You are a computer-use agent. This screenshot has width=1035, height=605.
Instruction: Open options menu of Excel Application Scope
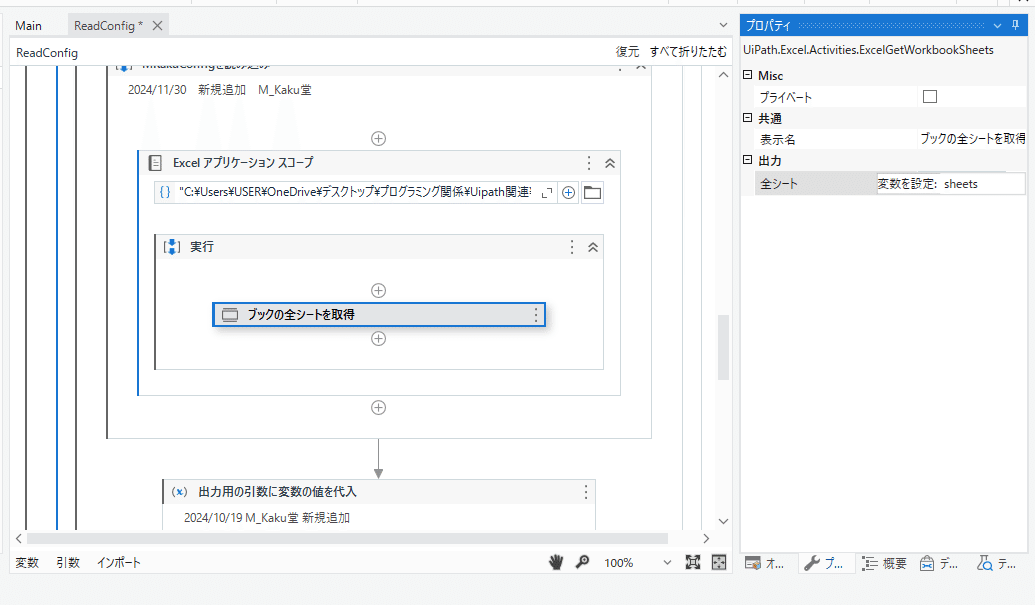pyautogui.click(x=589, y=163)
